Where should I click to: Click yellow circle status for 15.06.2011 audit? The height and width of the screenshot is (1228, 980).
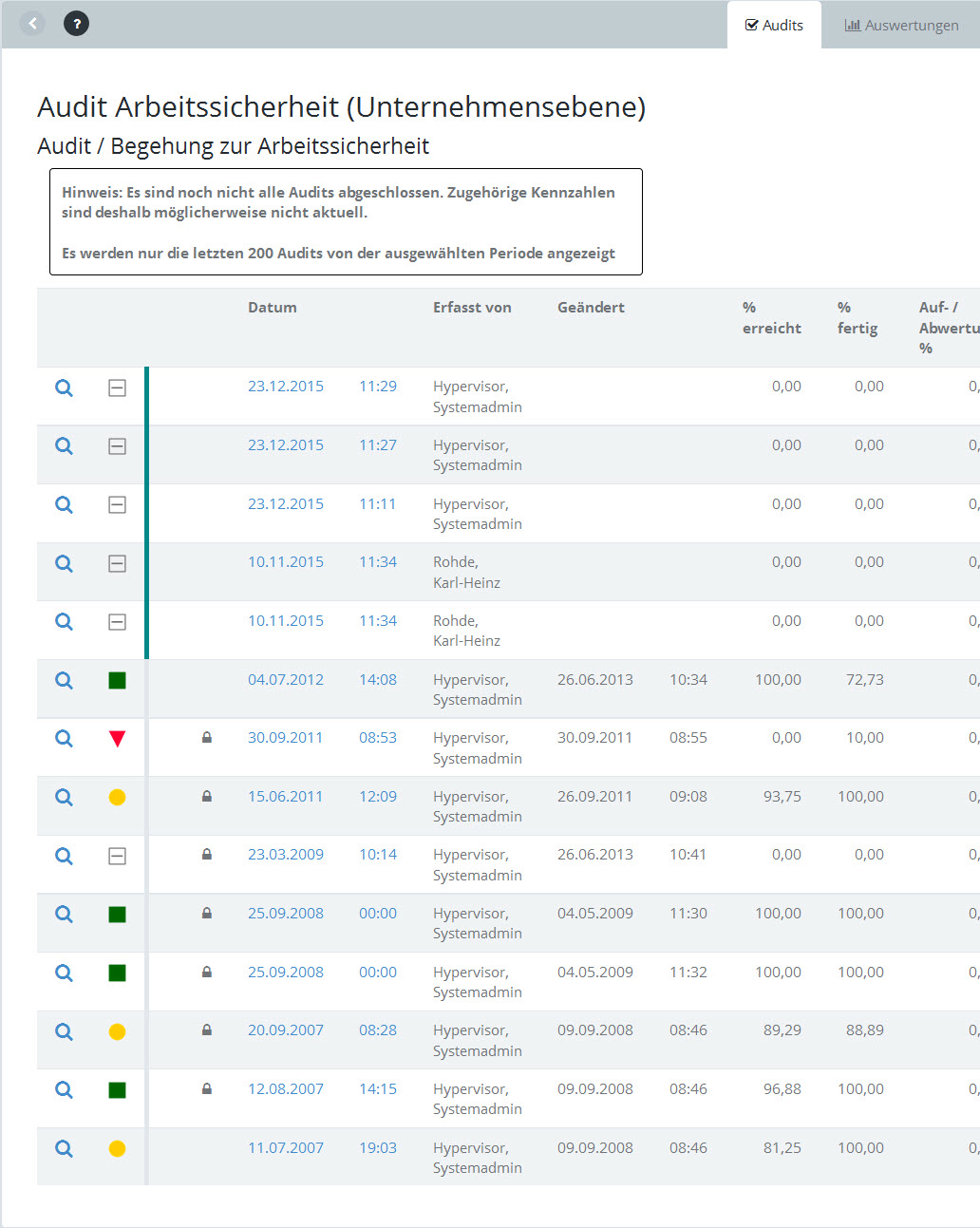point(117,798)
